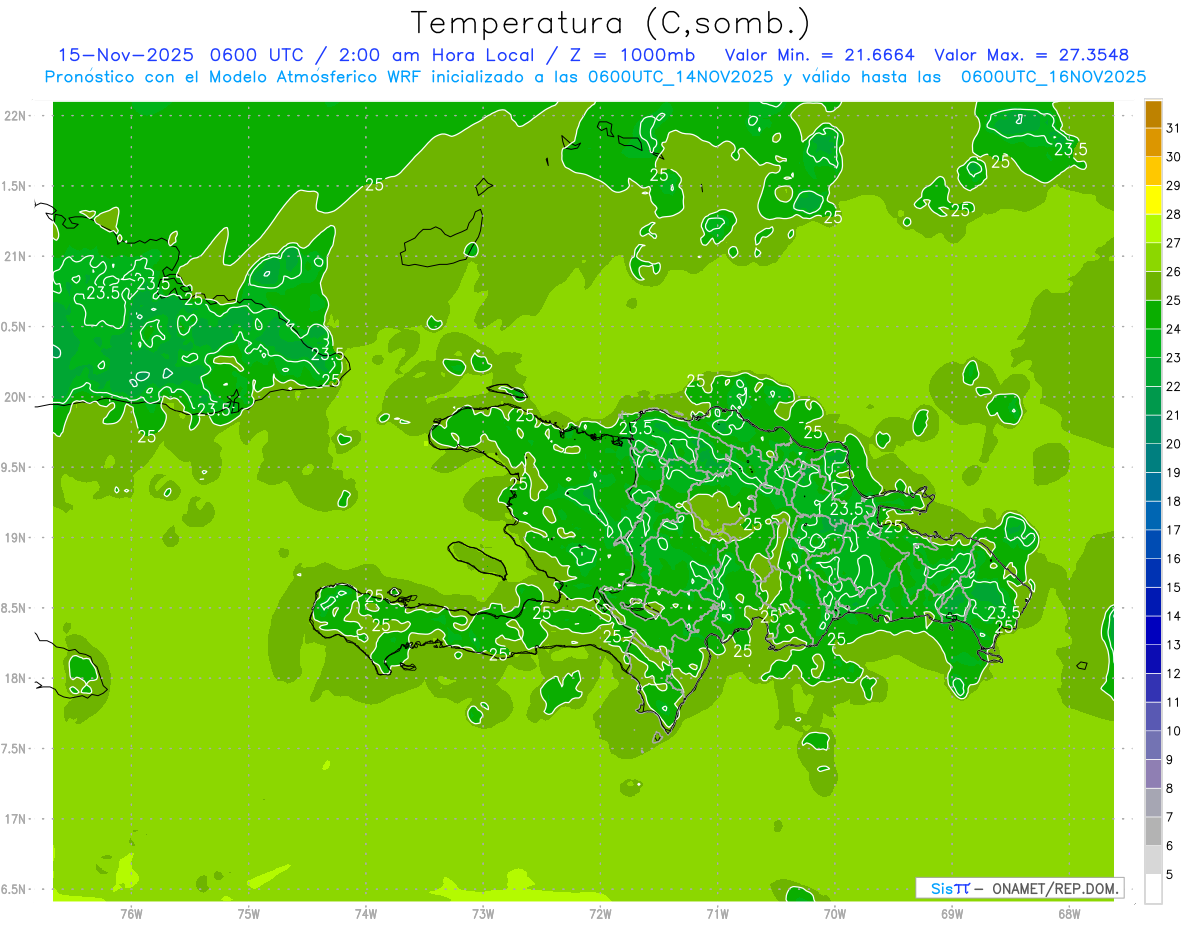1200x927 pixels.
Task: Select the "Valor Max. = 27.3548" readout
Action: point(1032,55)
